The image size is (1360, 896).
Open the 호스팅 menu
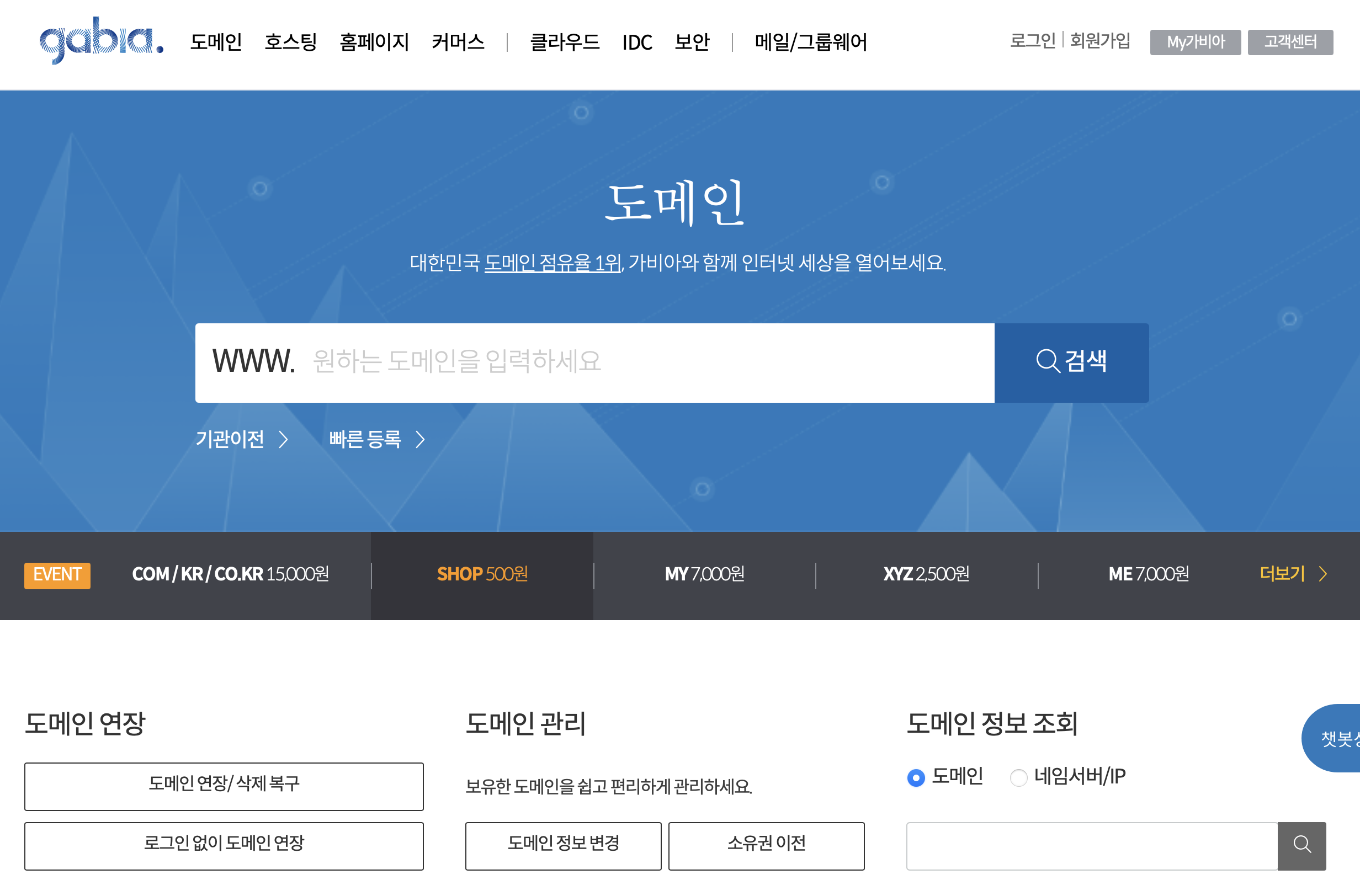coord(290,42)
